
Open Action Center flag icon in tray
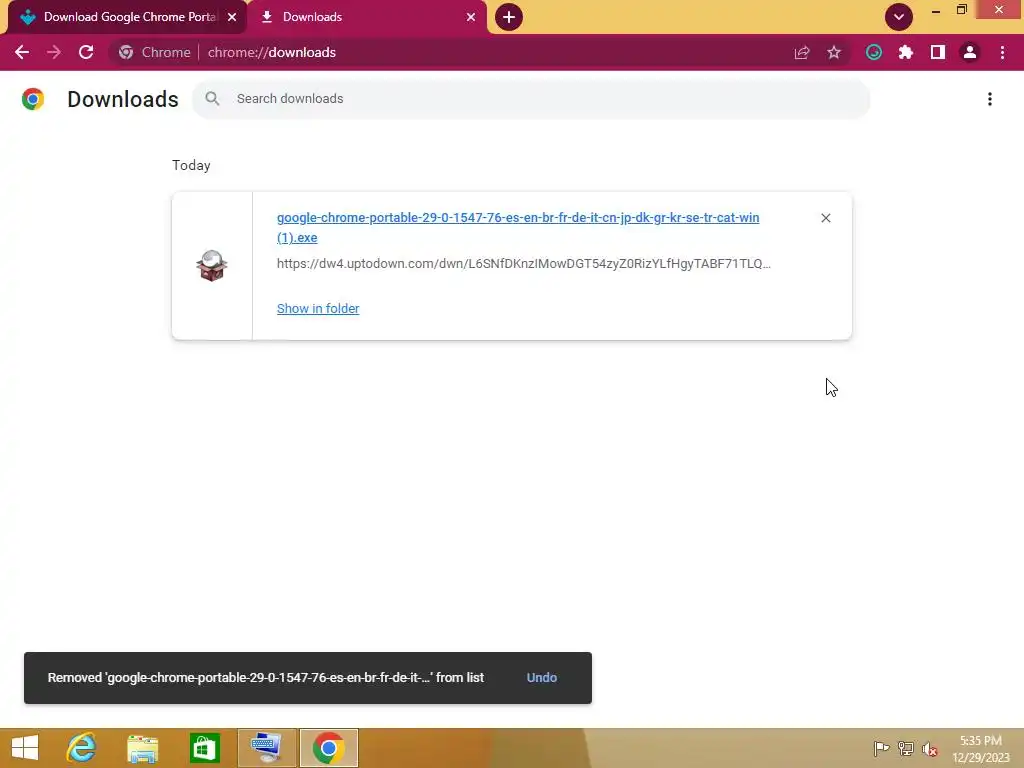881,748
